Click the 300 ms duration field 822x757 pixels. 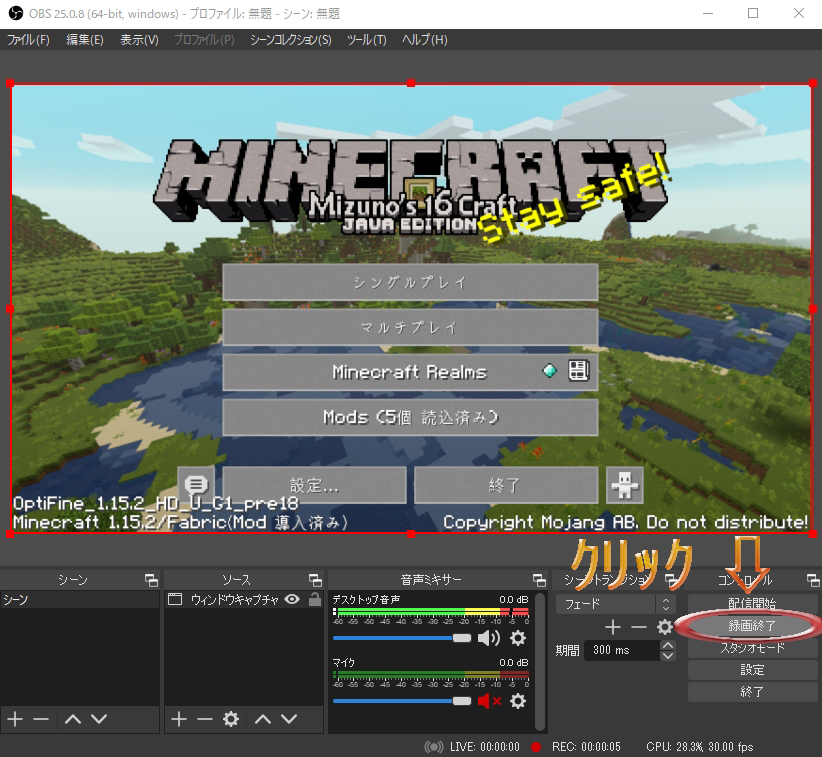622,650
